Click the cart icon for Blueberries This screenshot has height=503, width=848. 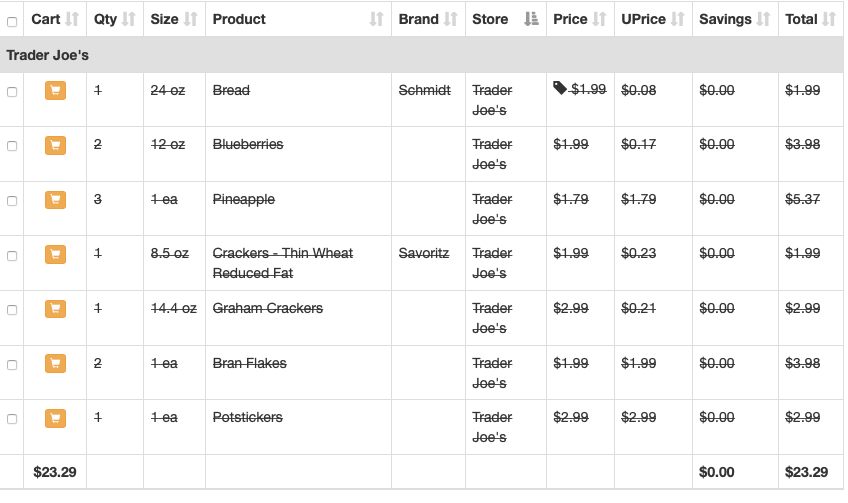click(55, 145)
